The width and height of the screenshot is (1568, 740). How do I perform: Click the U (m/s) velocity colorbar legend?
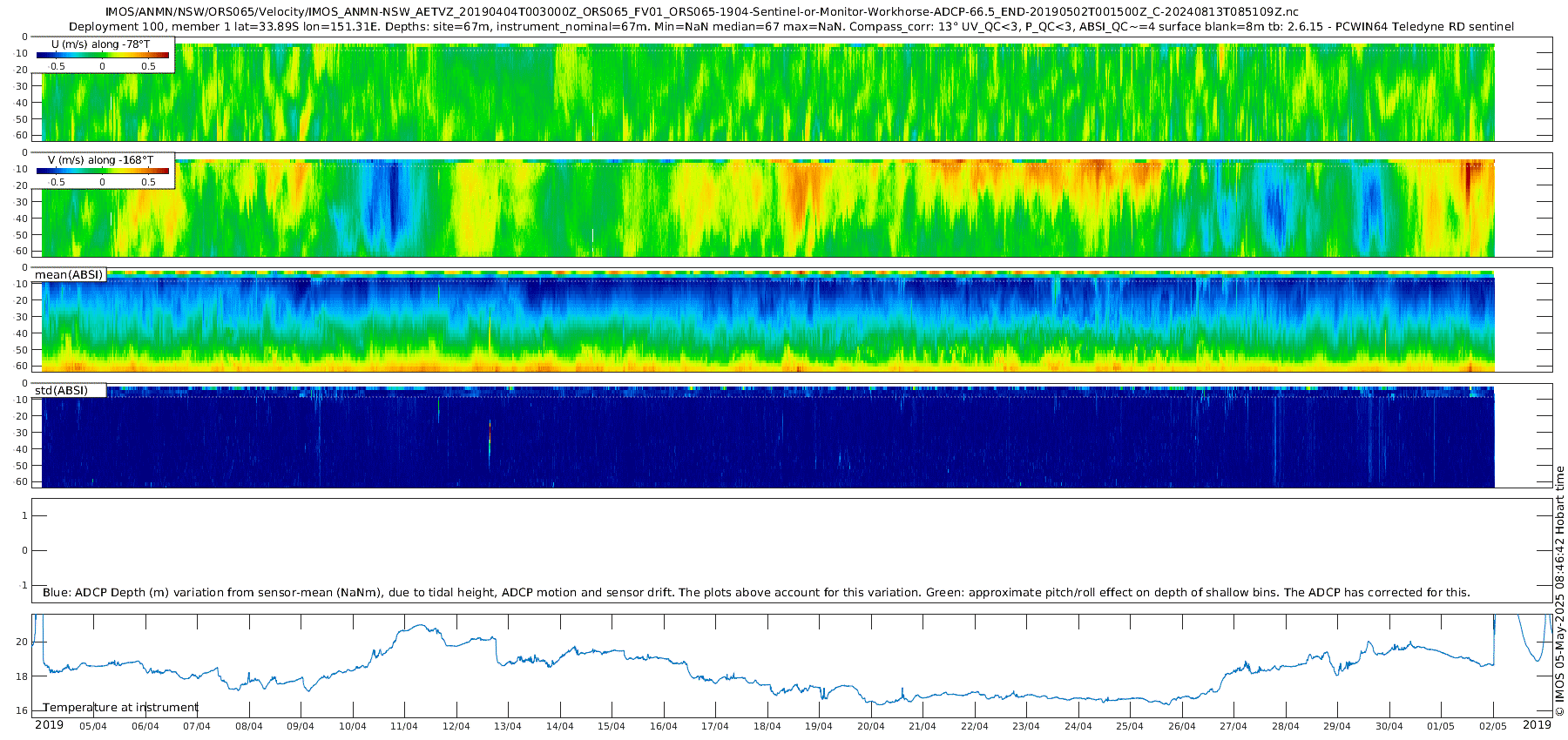click(x=103, y=55)
